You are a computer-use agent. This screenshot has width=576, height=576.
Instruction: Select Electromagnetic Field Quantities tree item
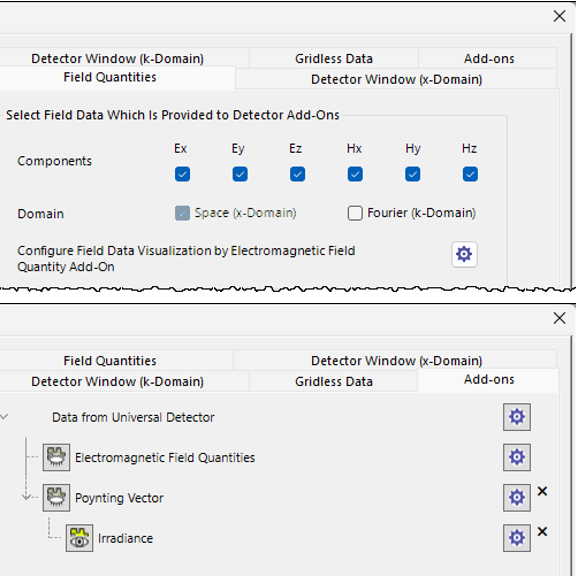pyautogui.click(x=165, y=458)
